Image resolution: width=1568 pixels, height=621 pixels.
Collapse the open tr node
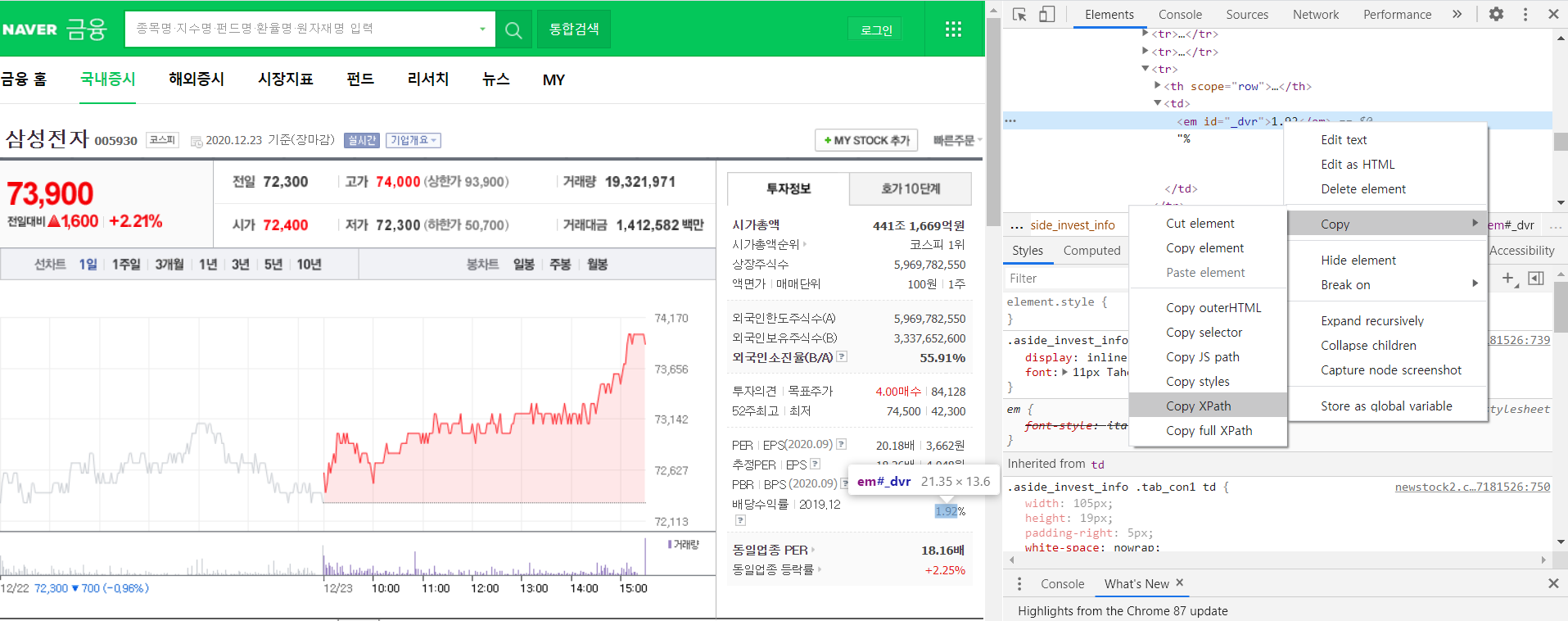(x=1145, y=69)
